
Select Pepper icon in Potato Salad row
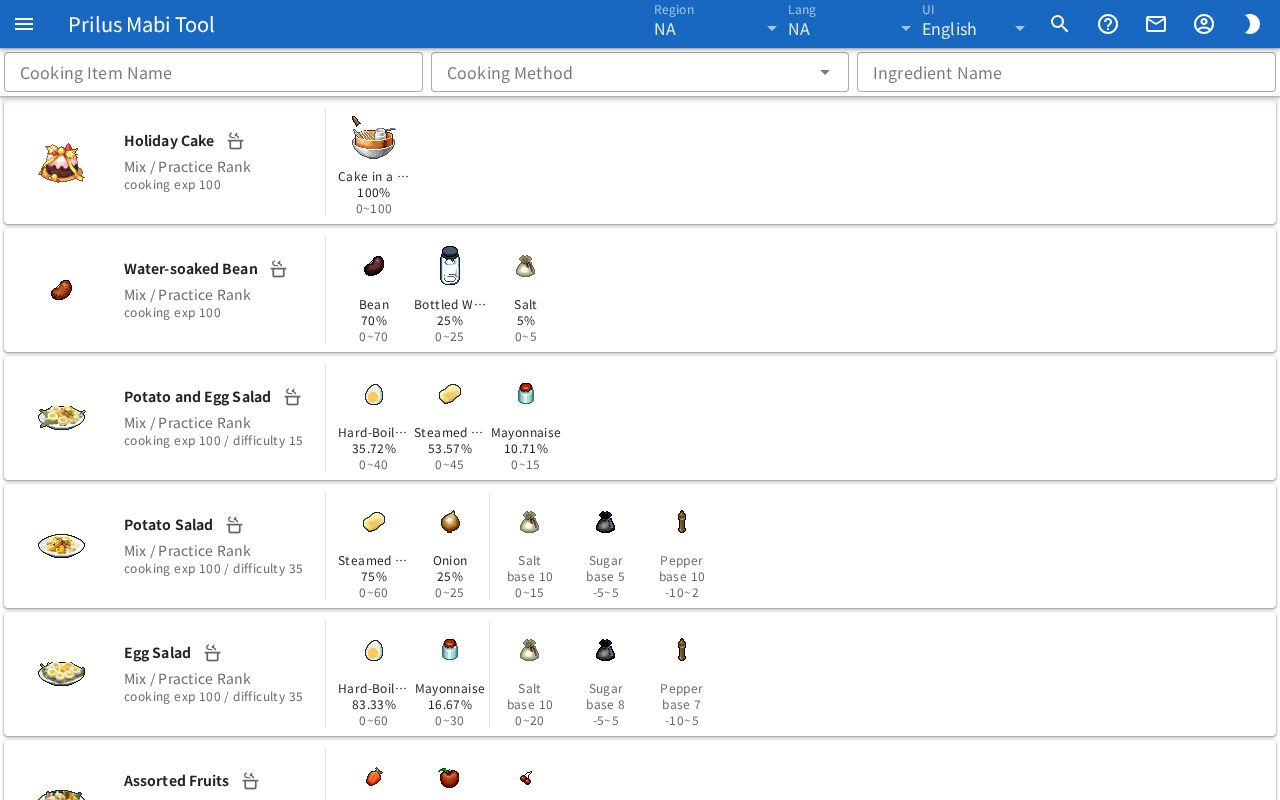(x=682, y=522)
